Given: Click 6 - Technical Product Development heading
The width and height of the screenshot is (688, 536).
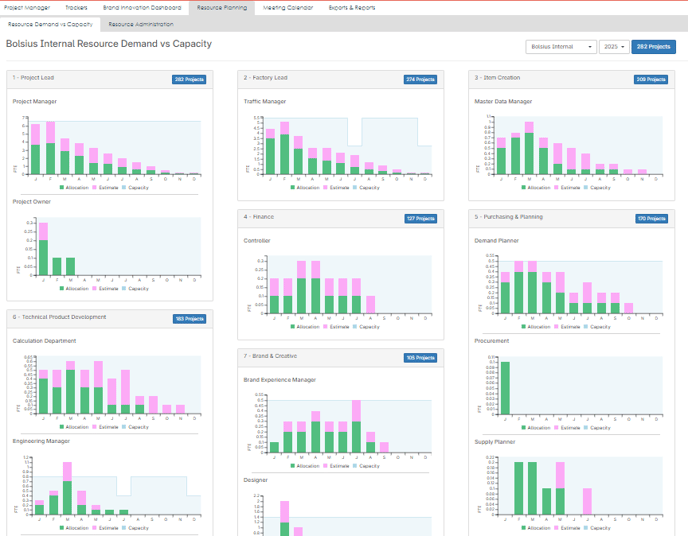Looking at the screenshot, I should pos(59,317).
